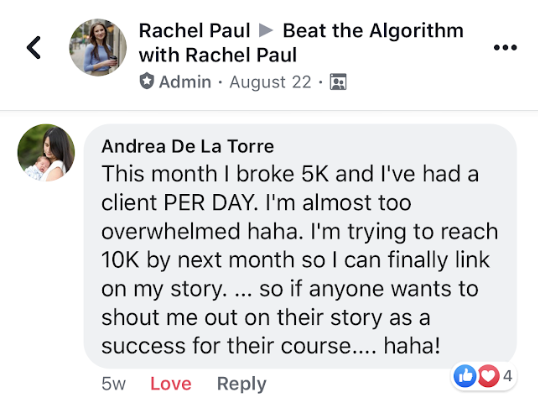This screenshot has height=414, width=538.
Task: Toggle the Love reaction on the comment
Action: tap(171, 383)
